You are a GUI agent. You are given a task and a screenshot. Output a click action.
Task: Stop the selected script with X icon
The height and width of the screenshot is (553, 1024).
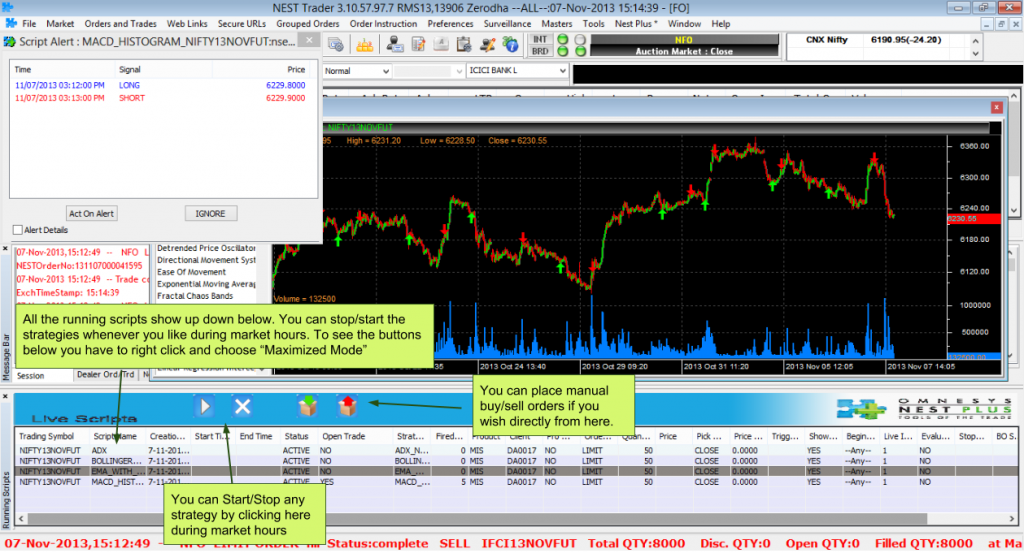click(x=242, y=406)
